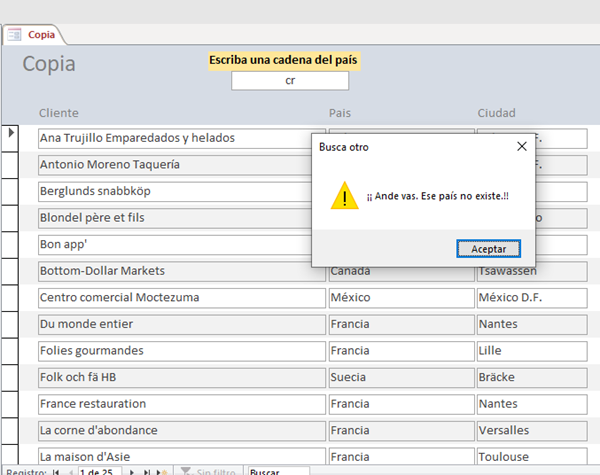This screenshot has width=600, height=475.
Task: Click the 'Copia' form title heading
Action: [x=49, y=64]
